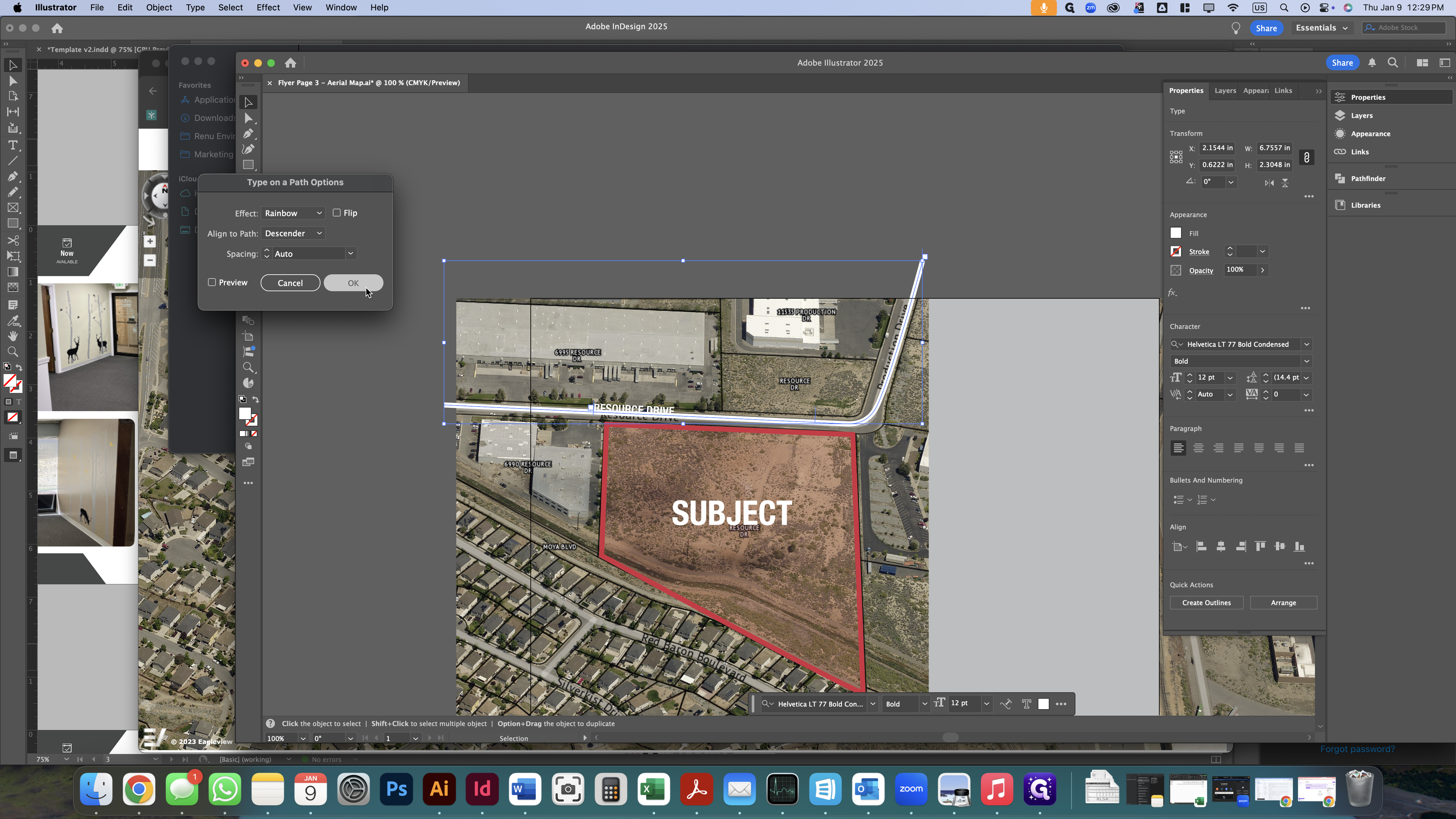Screen dimensions: 1456x819
Task: Click the Illustrator notifications bell icon
Action: 1372,63
